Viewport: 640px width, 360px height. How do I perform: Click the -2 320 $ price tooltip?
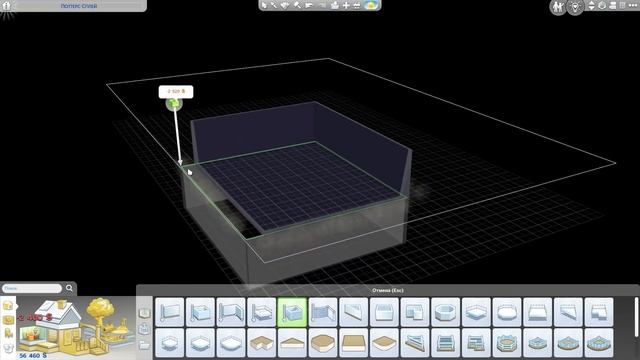[x=176, y=91]
